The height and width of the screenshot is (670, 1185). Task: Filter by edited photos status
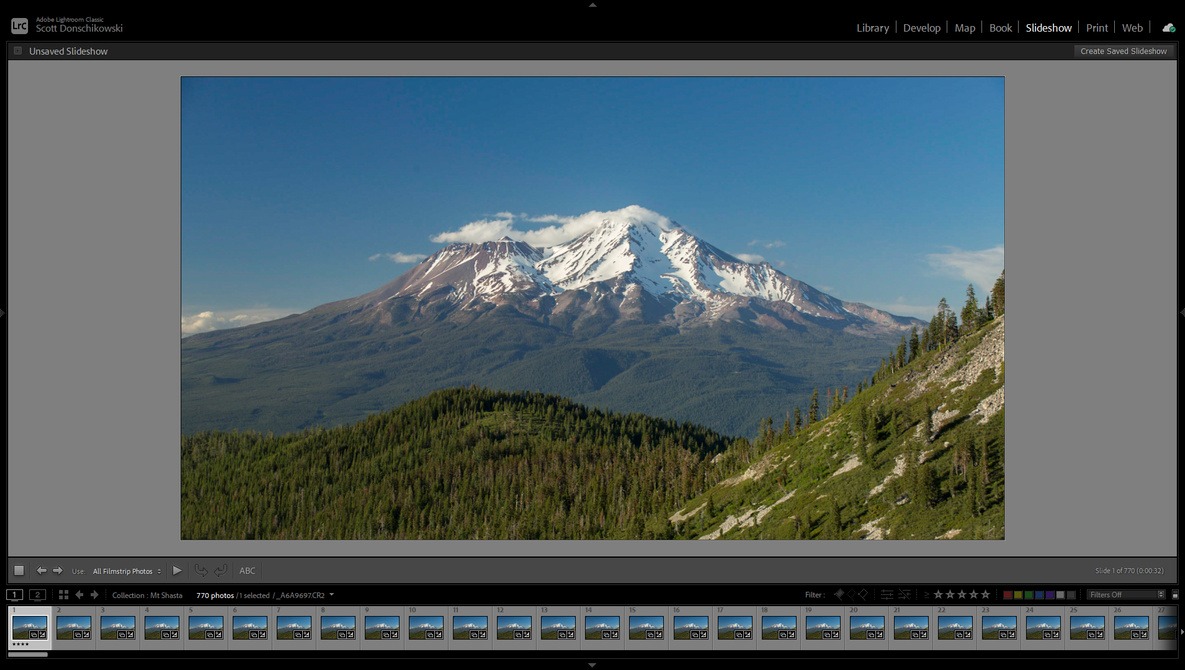point(886,595)
